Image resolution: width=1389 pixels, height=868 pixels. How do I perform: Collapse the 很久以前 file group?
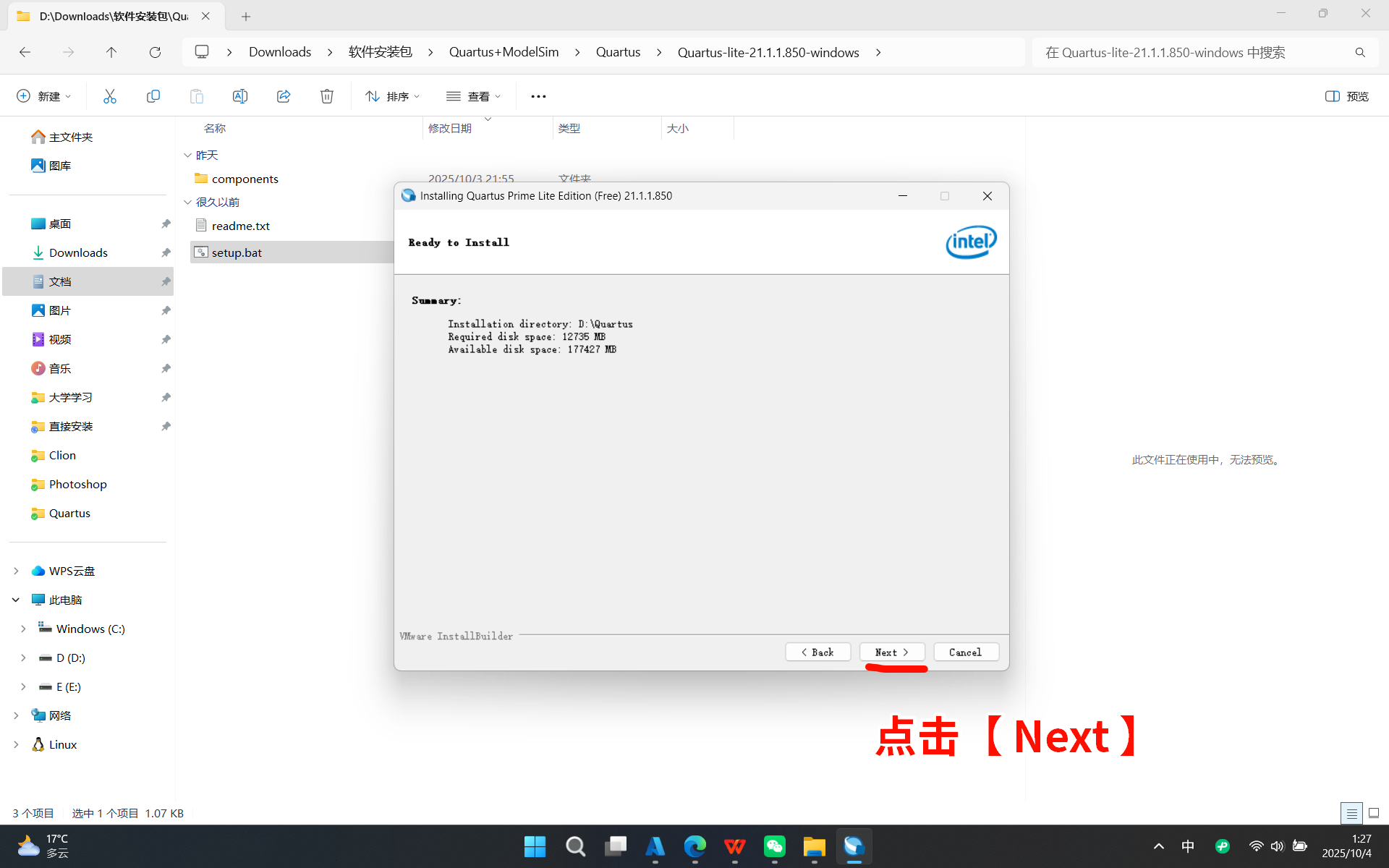(187, 202)
